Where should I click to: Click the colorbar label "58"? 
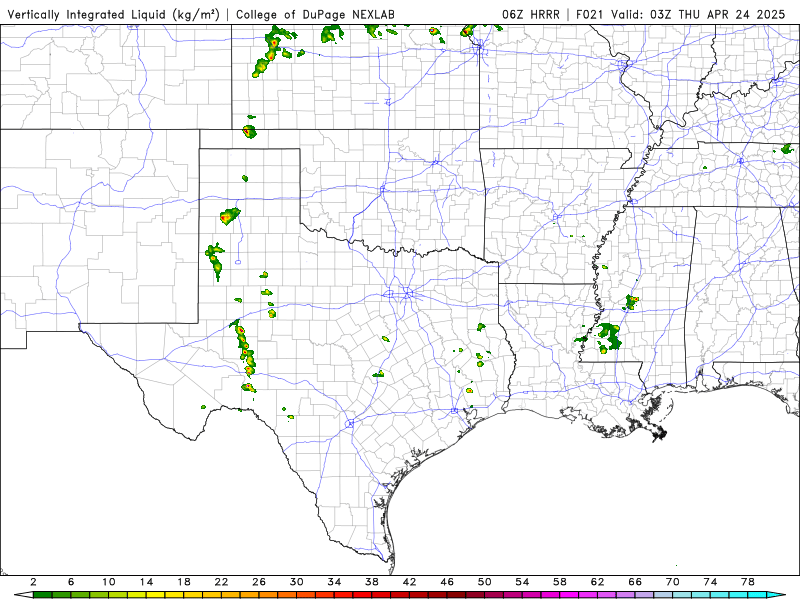pos(560,582)
